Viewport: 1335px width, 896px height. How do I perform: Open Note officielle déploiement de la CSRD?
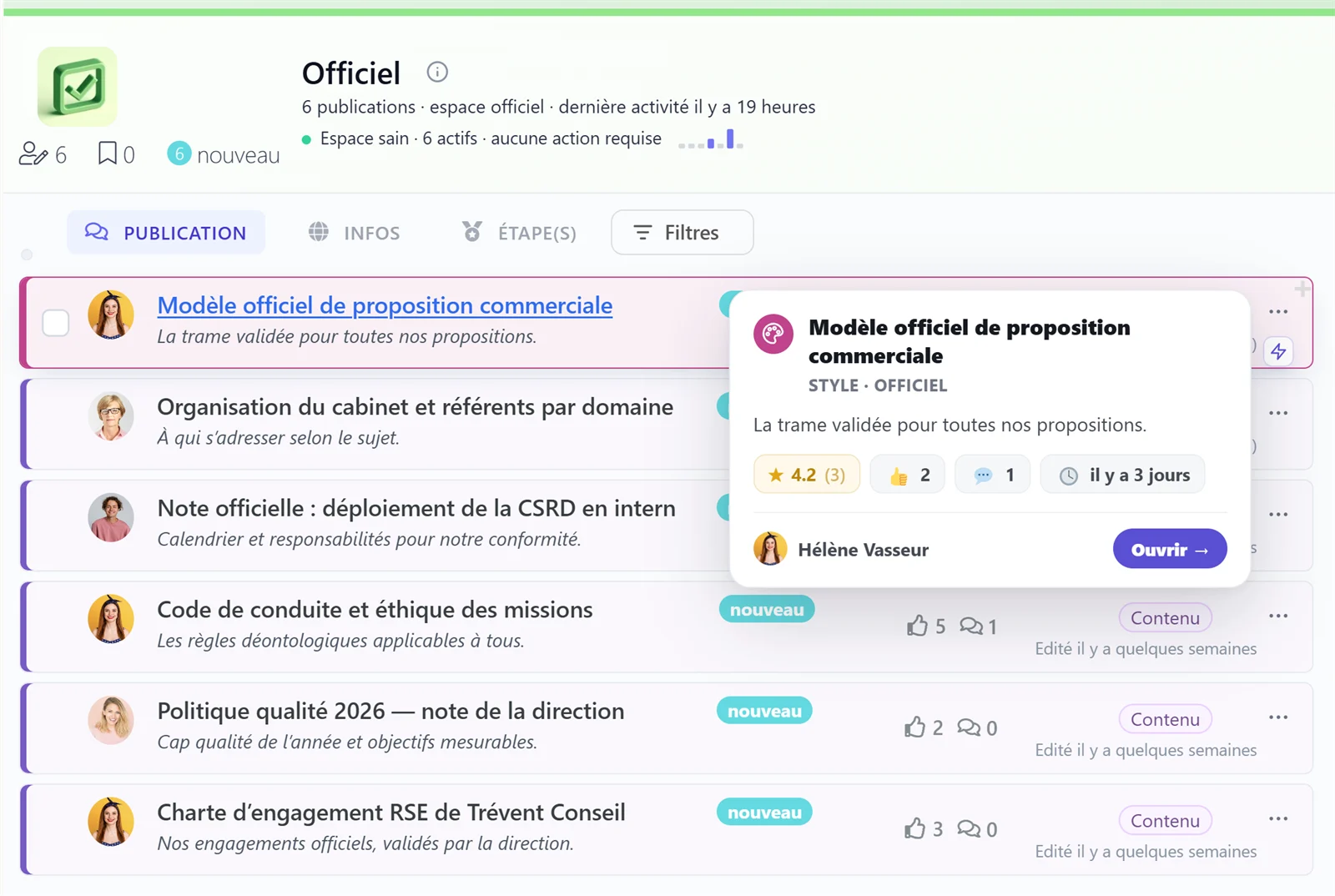[x=416, y=508]
